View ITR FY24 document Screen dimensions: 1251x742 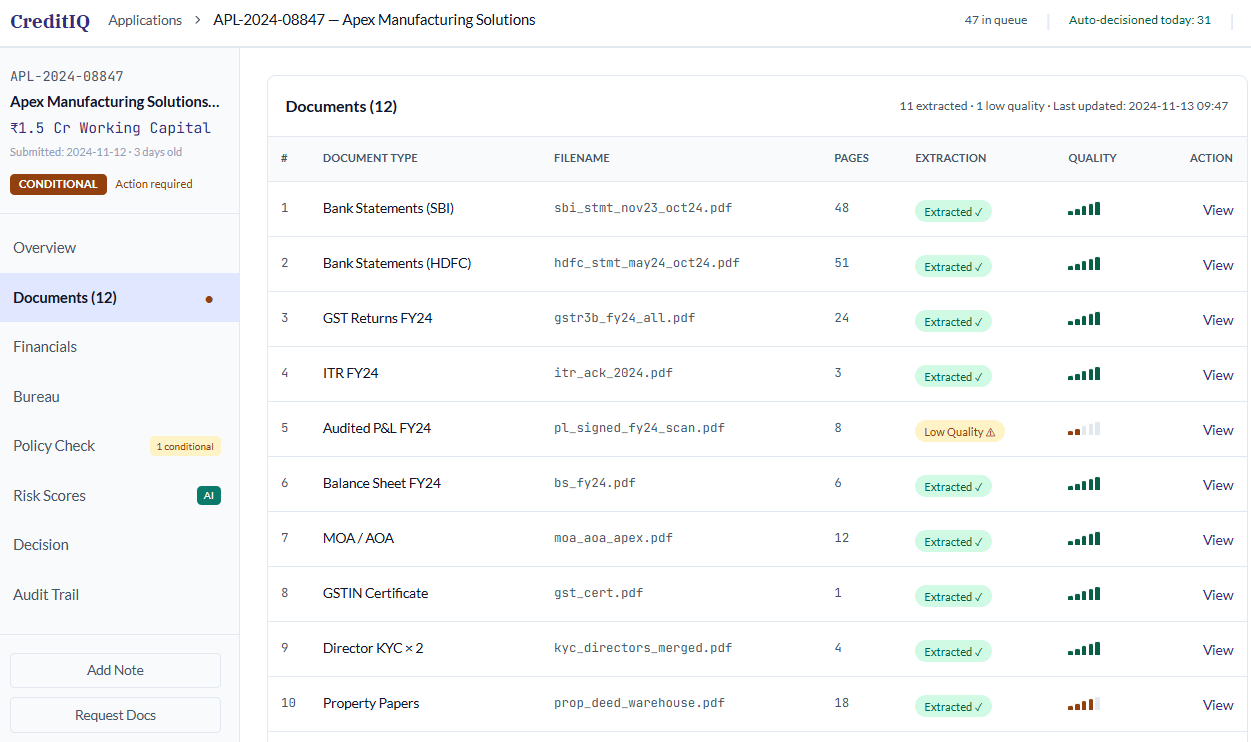point(1218,375)
